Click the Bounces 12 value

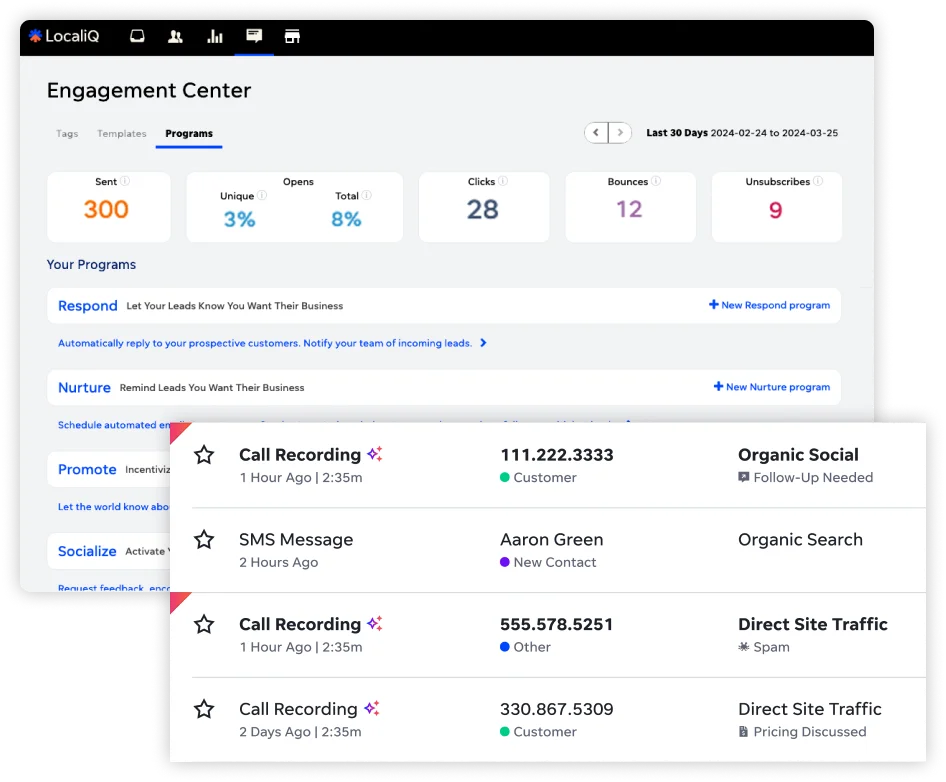629,209
